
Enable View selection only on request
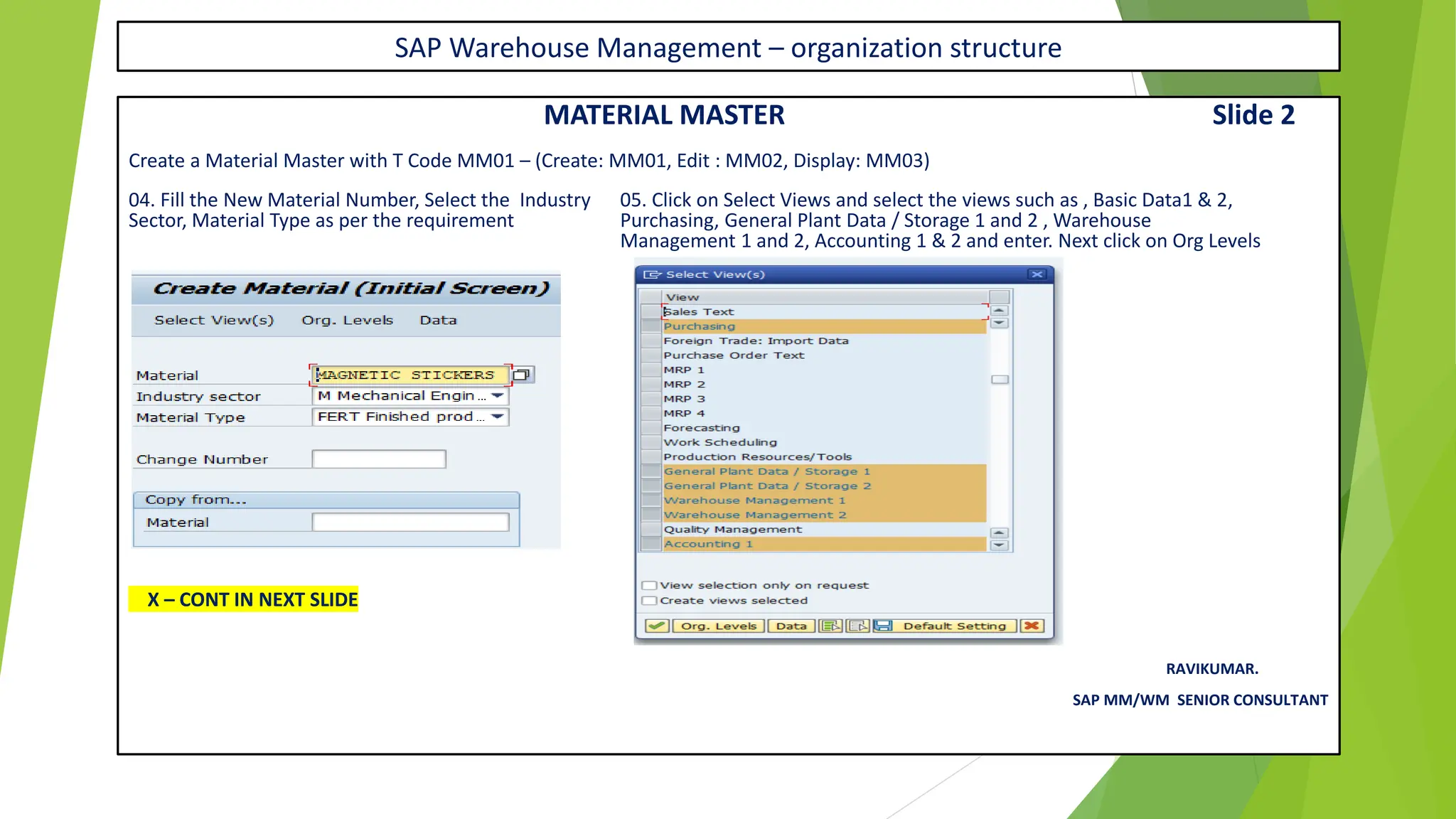click(648, 585)
